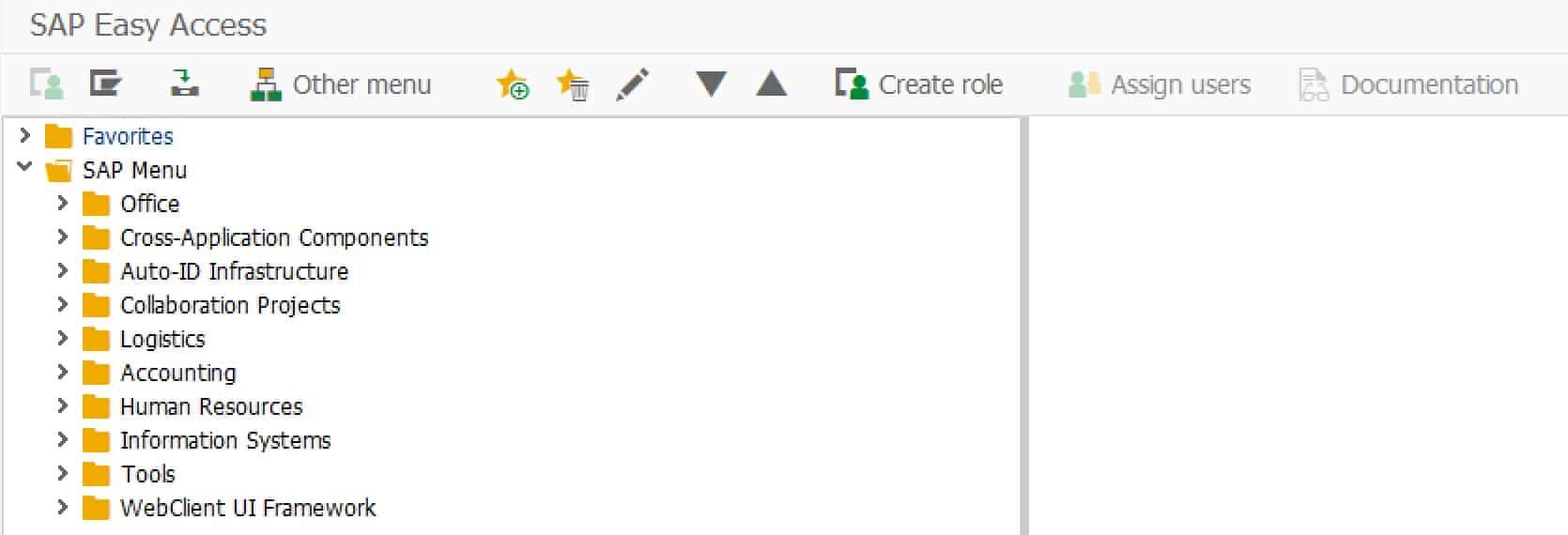Select the Tools folder in the tree
1568x535 pixels.
tap(147, 474)
